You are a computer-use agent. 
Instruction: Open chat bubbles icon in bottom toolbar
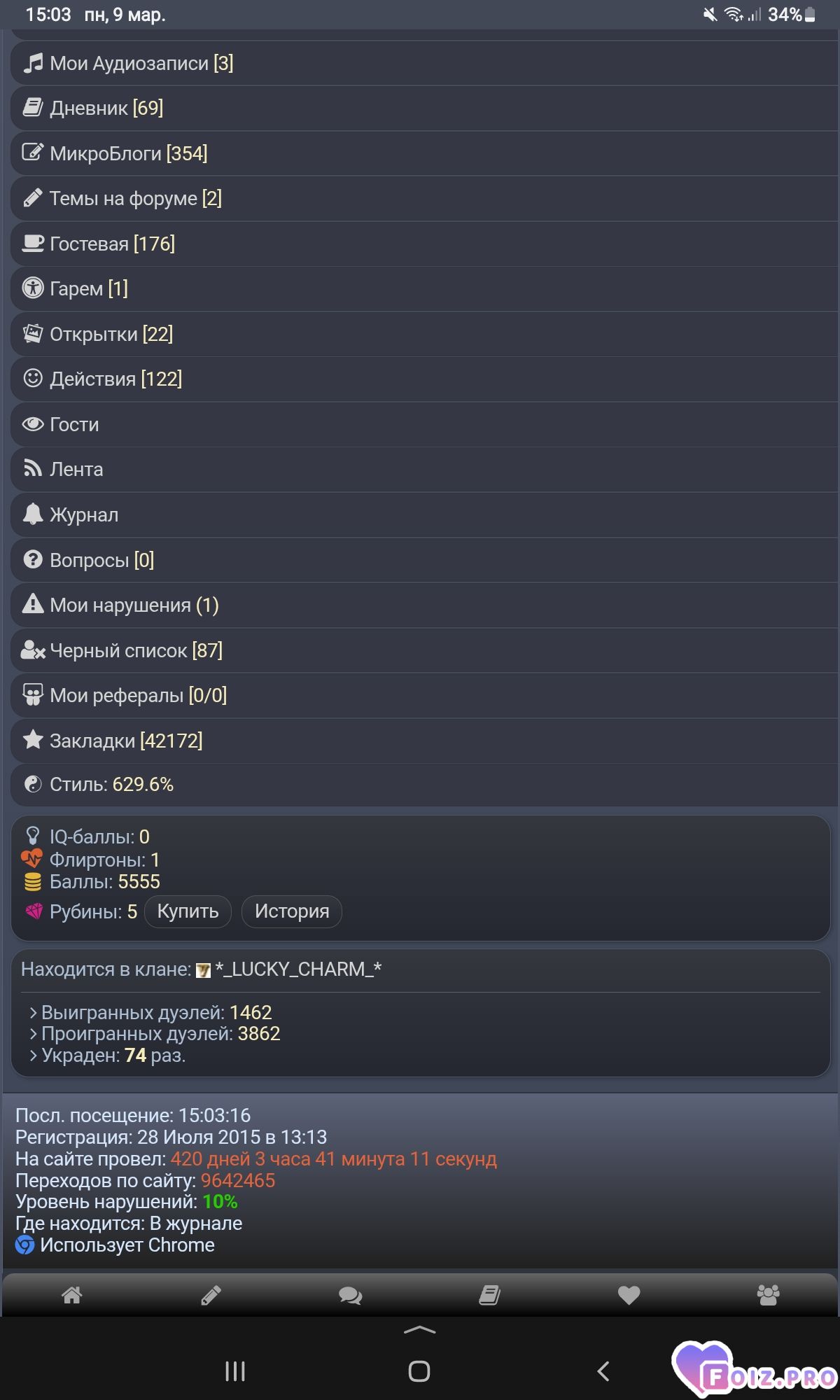pos(350,1295)
